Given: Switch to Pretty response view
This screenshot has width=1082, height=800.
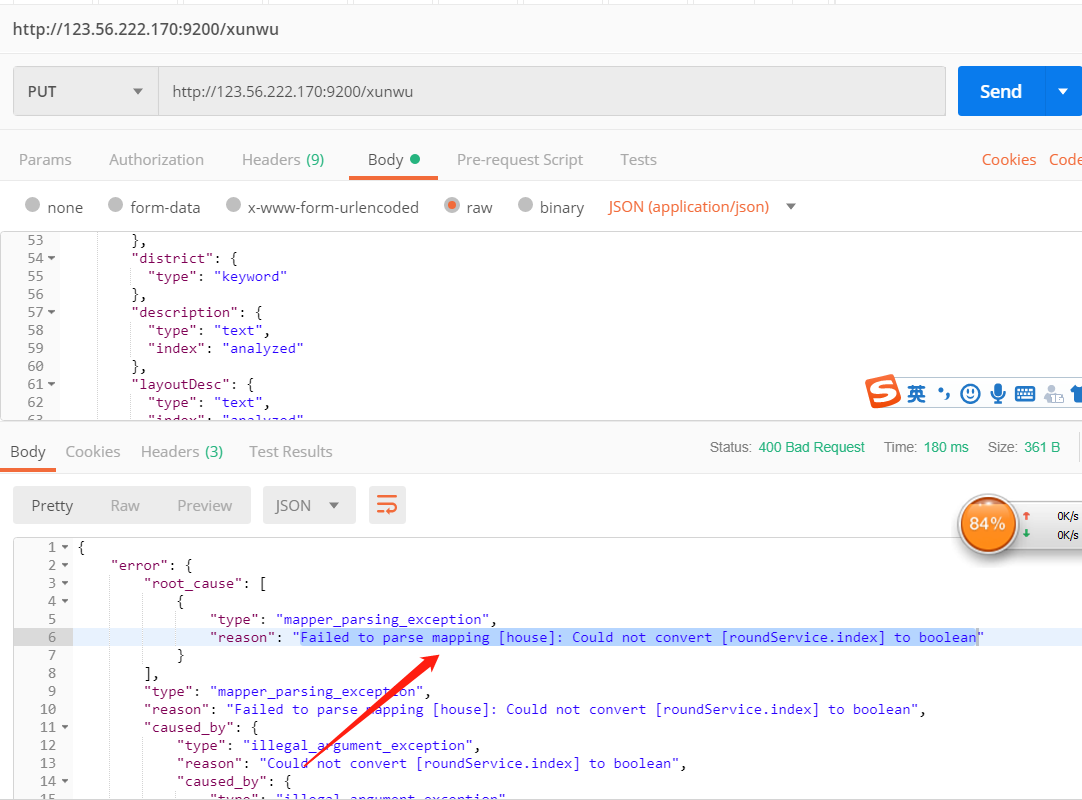Looking at the screenshot, I should tap(52, 505).
